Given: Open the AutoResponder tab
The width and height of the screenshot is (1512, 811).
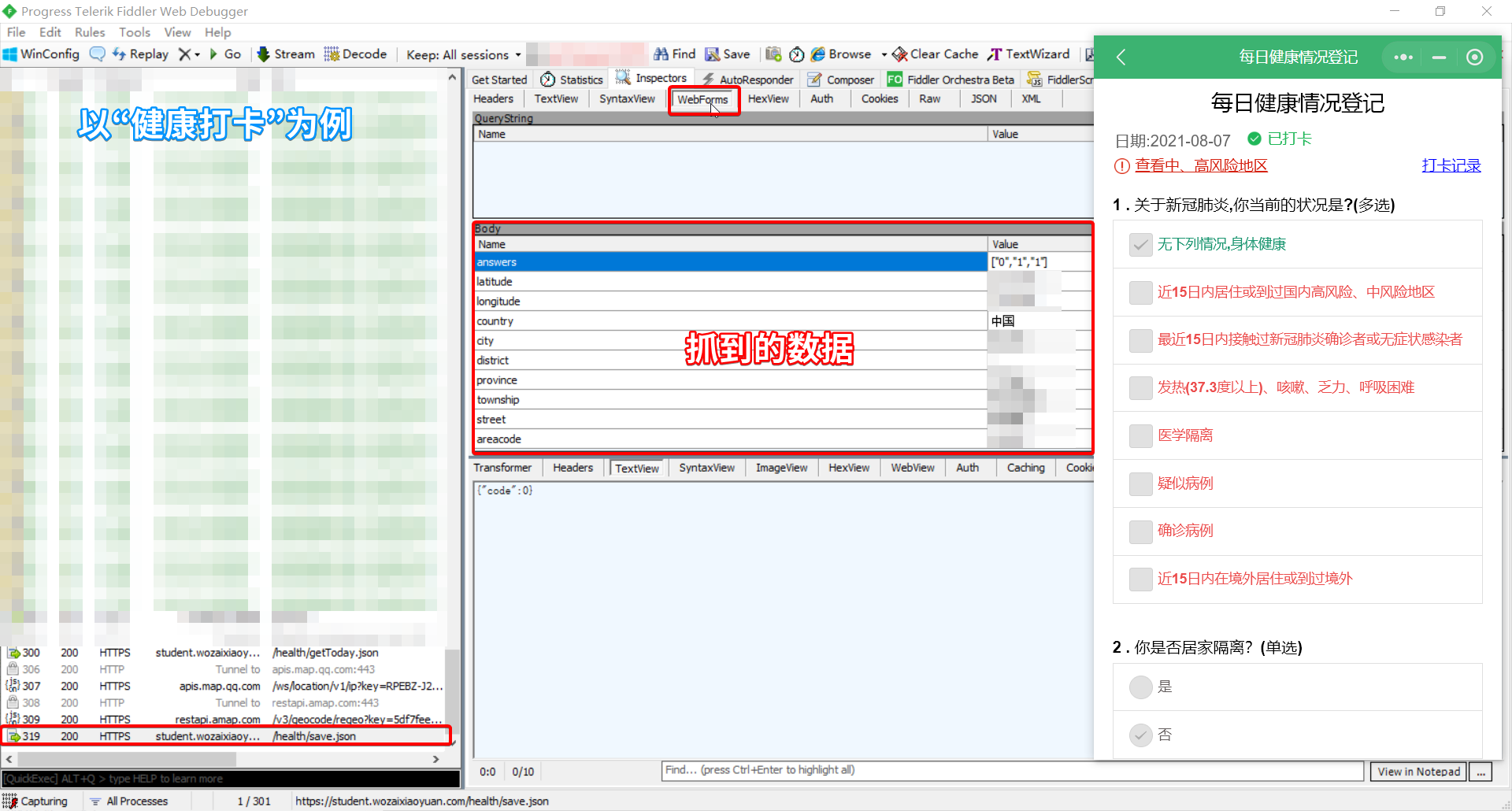Looking at the screenshot, I should [x=748, y=80].
